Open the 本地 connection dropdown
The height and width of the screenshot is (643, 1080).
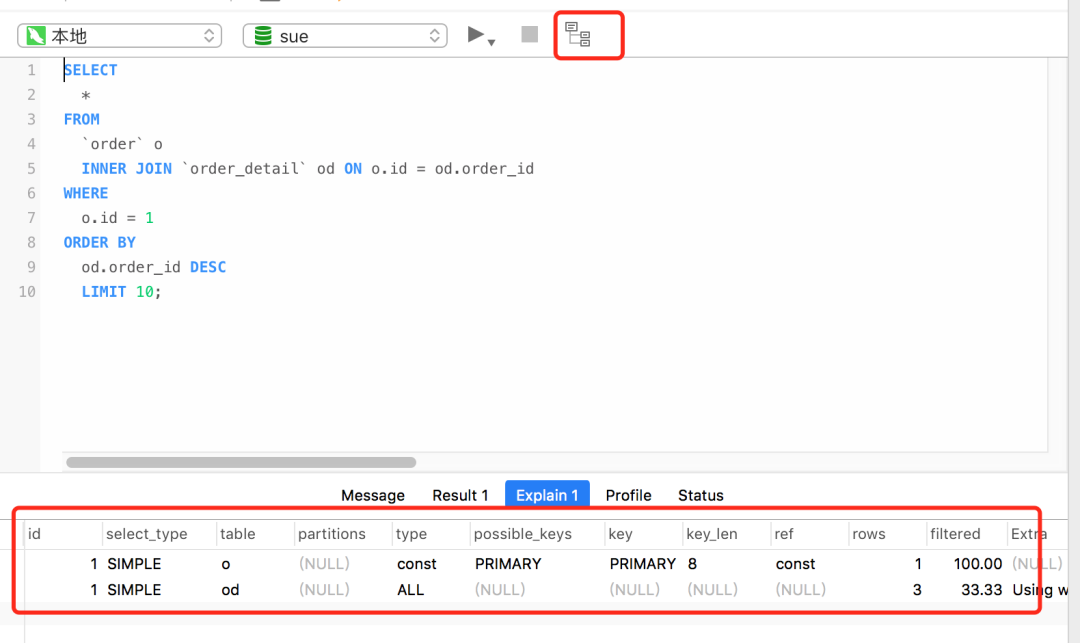click(x=209, y=34)
